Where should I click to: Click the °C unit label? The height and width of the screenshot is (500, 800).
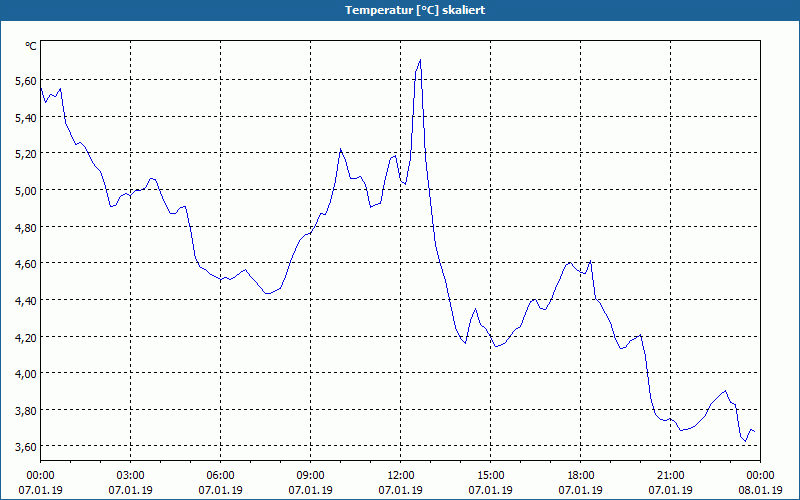coord(31,46)
